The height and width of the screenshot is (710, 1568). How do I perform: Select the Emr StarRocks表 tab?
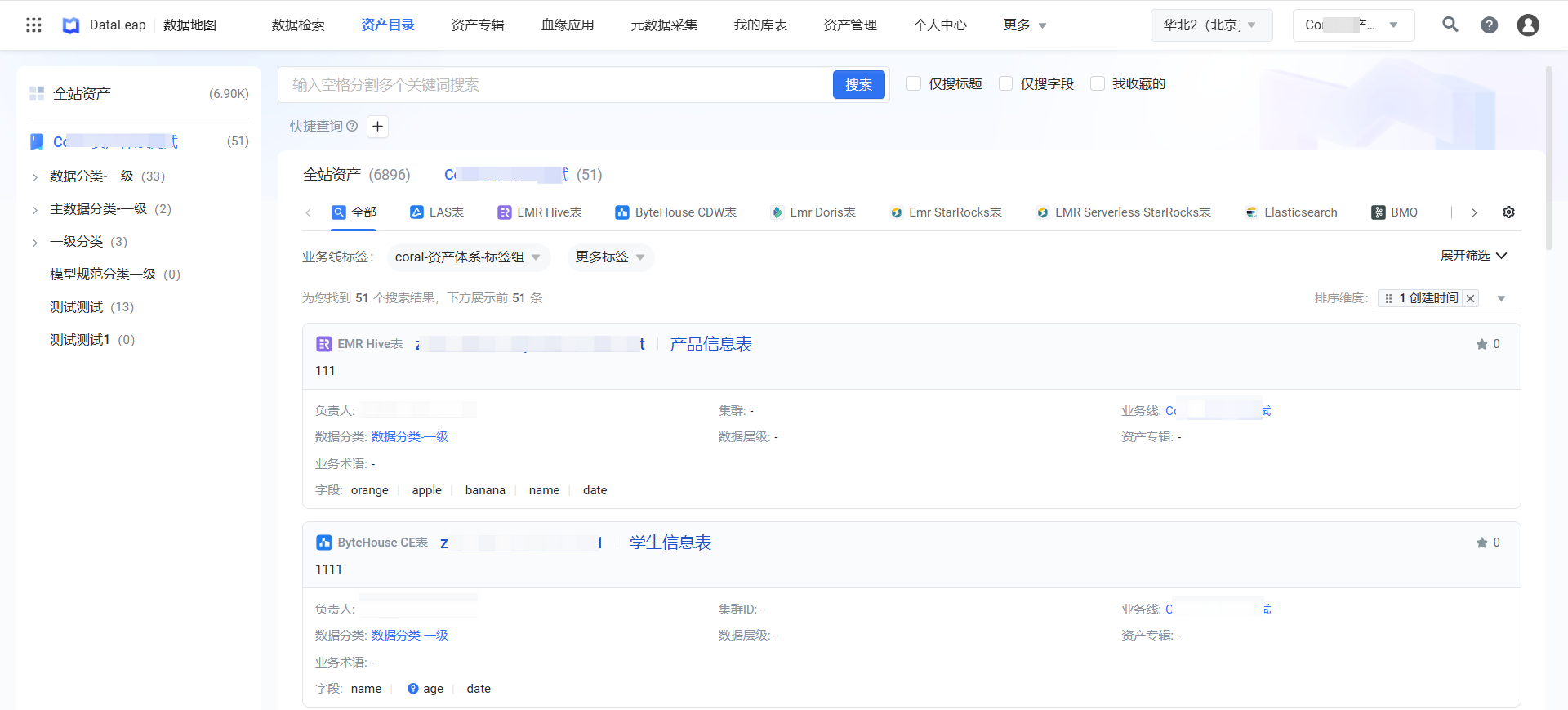tap(946, 212)
